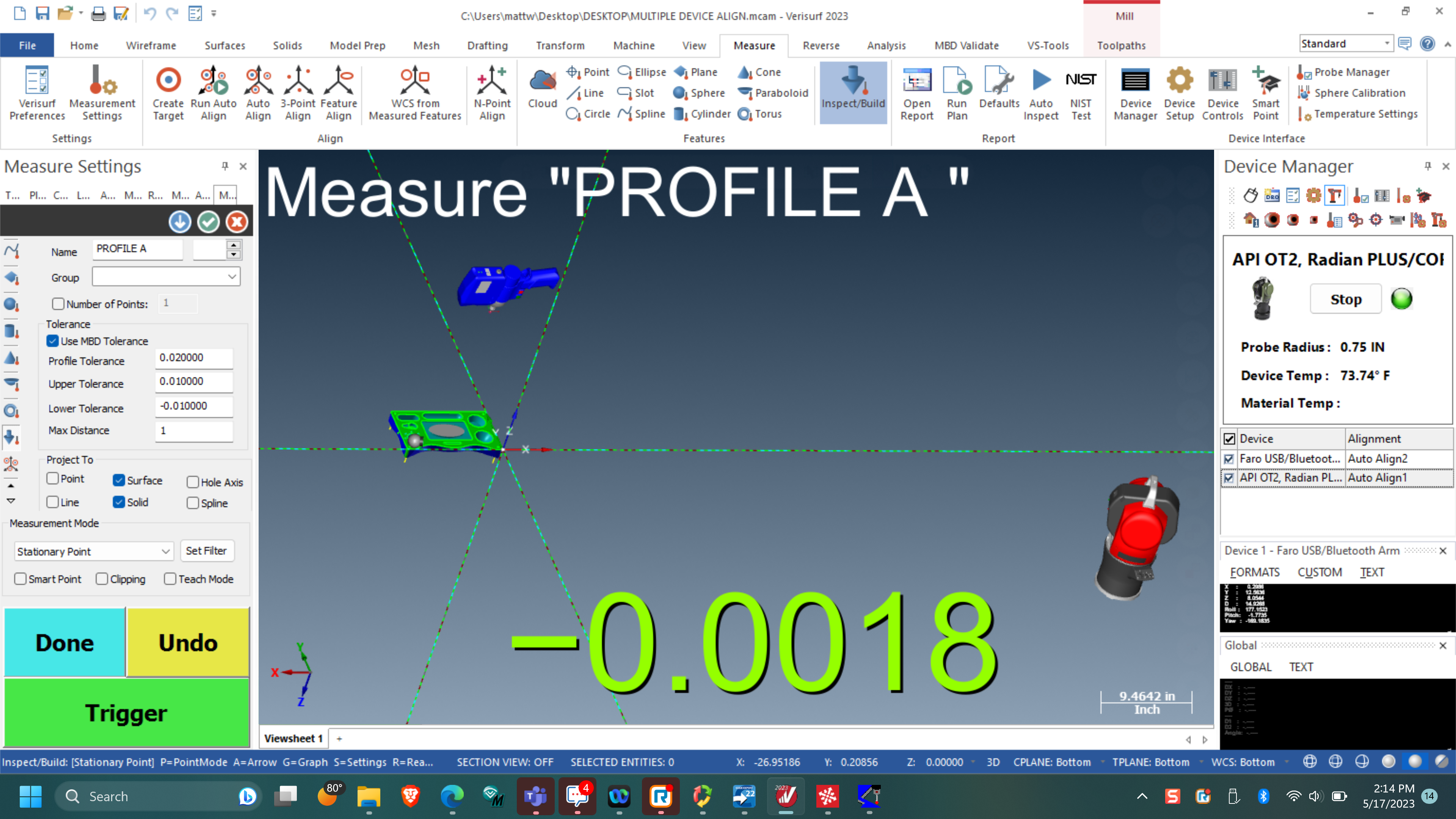Click the green checkmark accept icon
This screenshot has height=819, width=1456.
(209, 222)
